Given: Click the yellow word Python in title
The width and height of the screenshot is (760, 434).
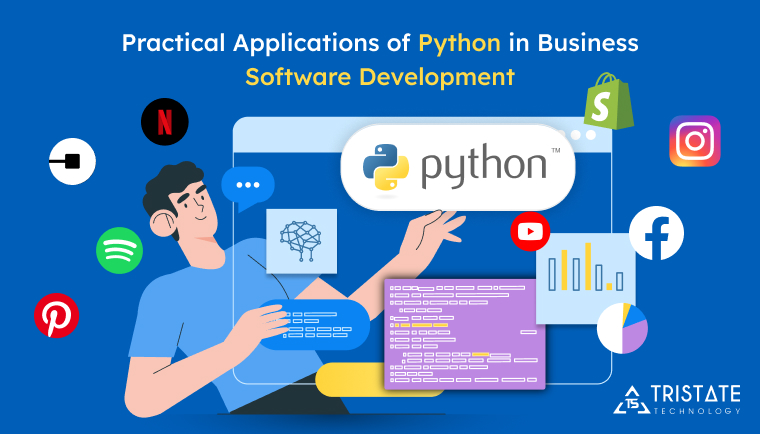Looking at the screenshot, I should pos(459,44).
